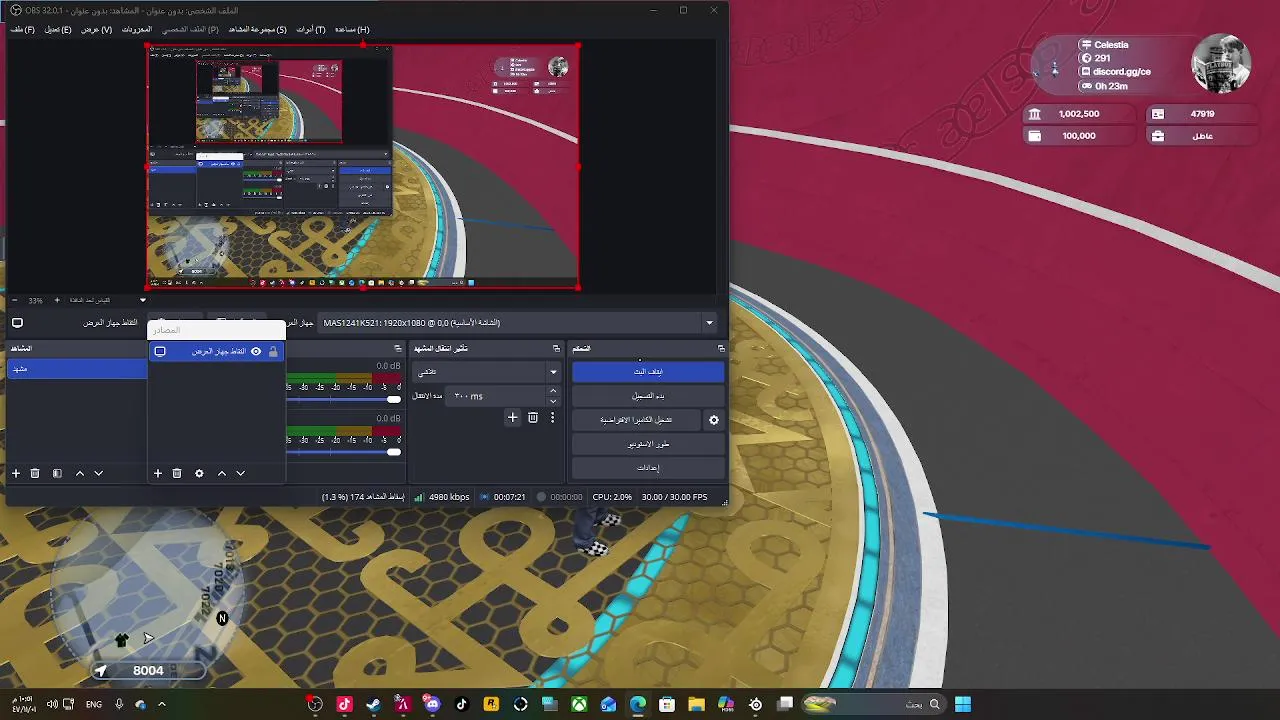
Task: Pop out the Scene Transitions dock icon
Action: pyautogui.click(x=556, y=348)
